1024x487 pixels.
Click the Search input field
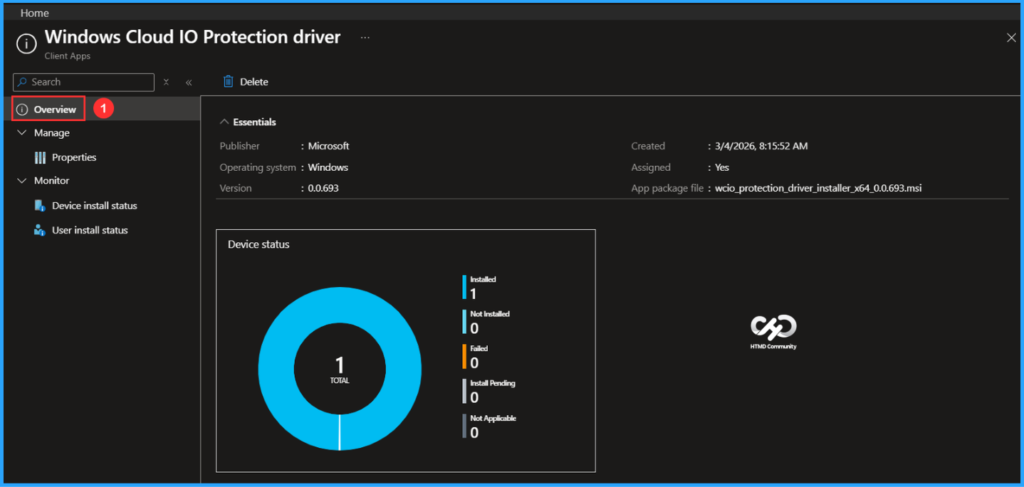(x=84, y=82)
